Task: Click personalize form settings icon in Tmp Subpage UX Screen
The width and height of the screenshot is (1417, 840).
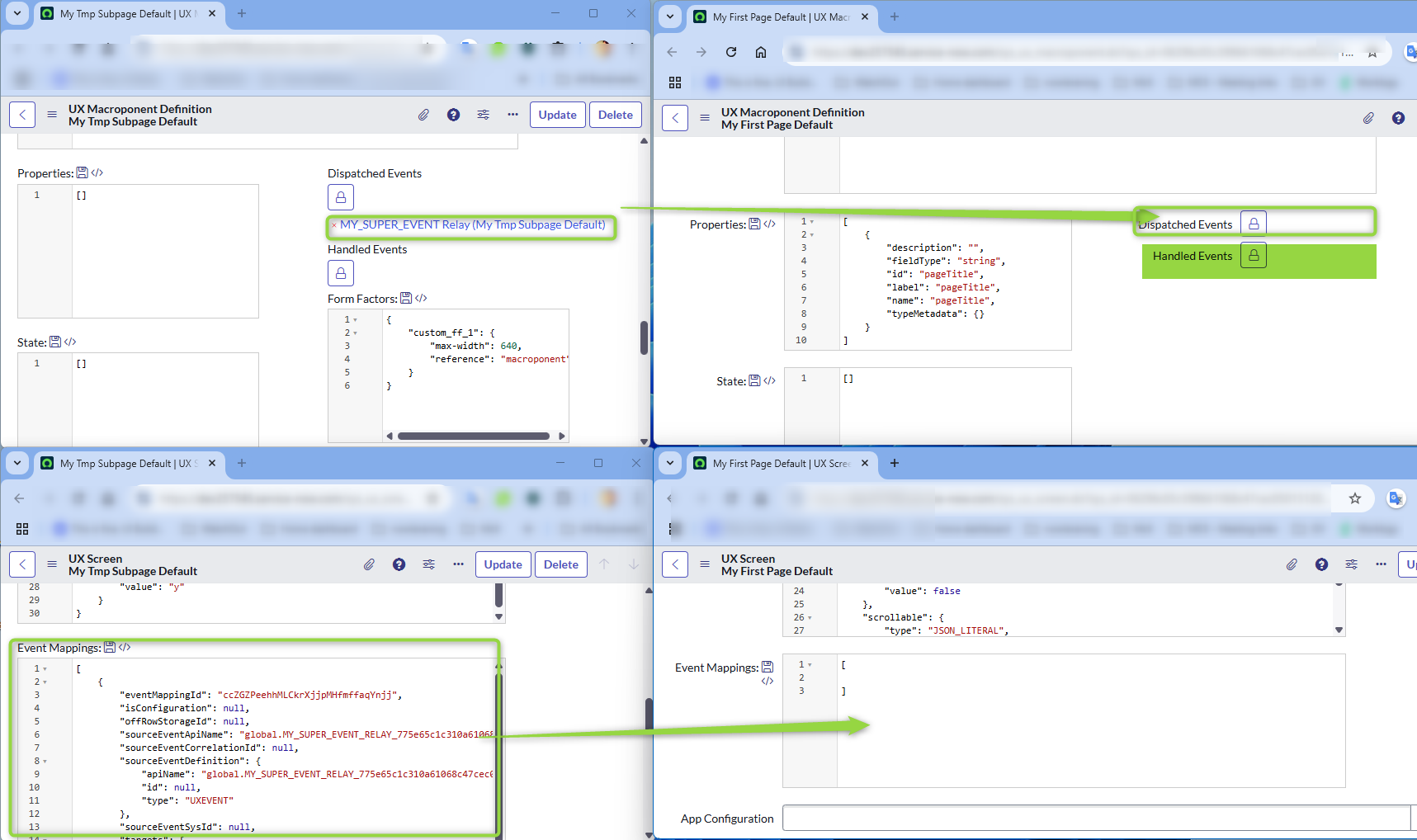Action: pos(428,564)
